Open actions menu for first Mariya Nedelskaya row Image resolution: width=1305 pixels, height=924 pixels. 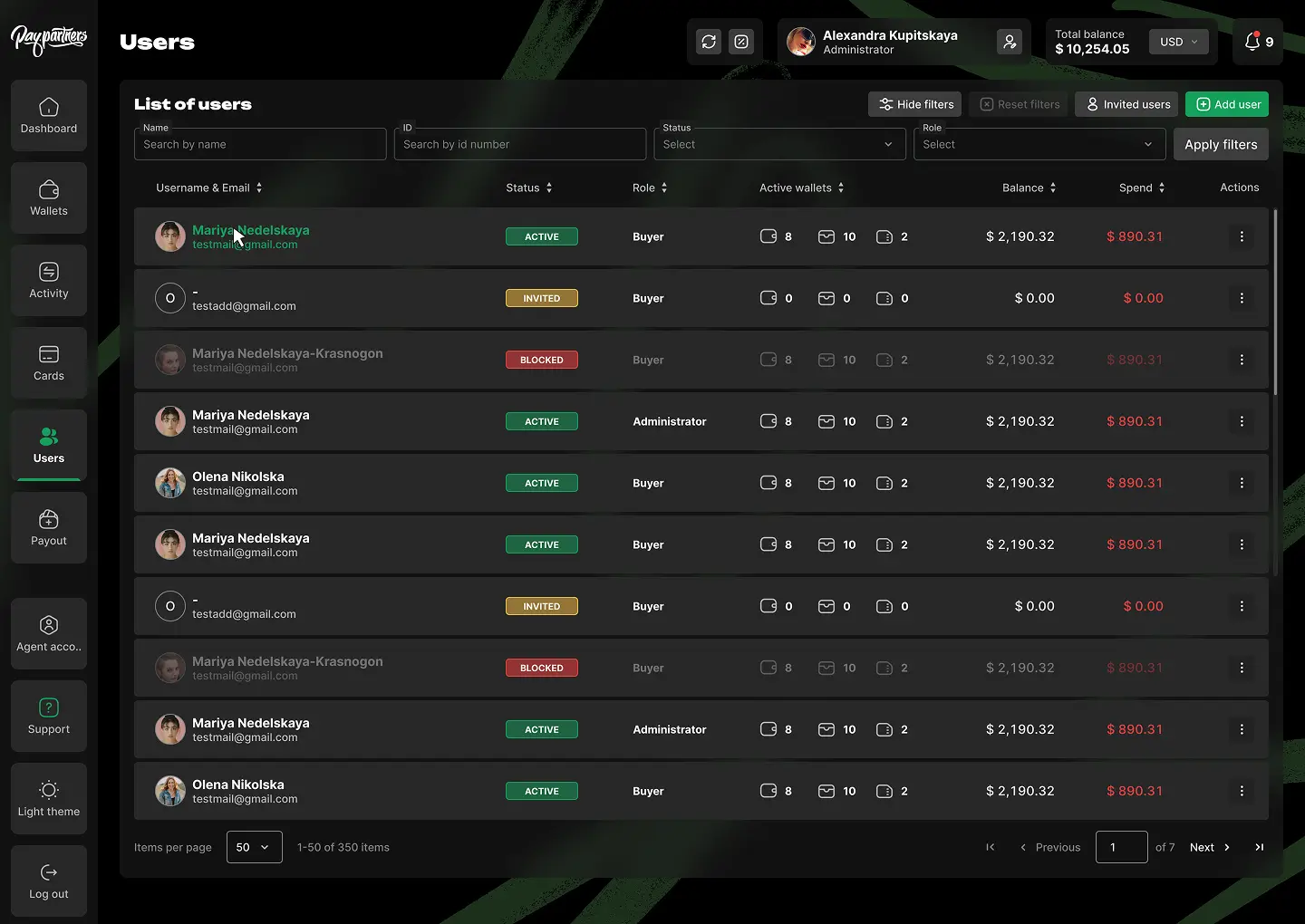1242,236
